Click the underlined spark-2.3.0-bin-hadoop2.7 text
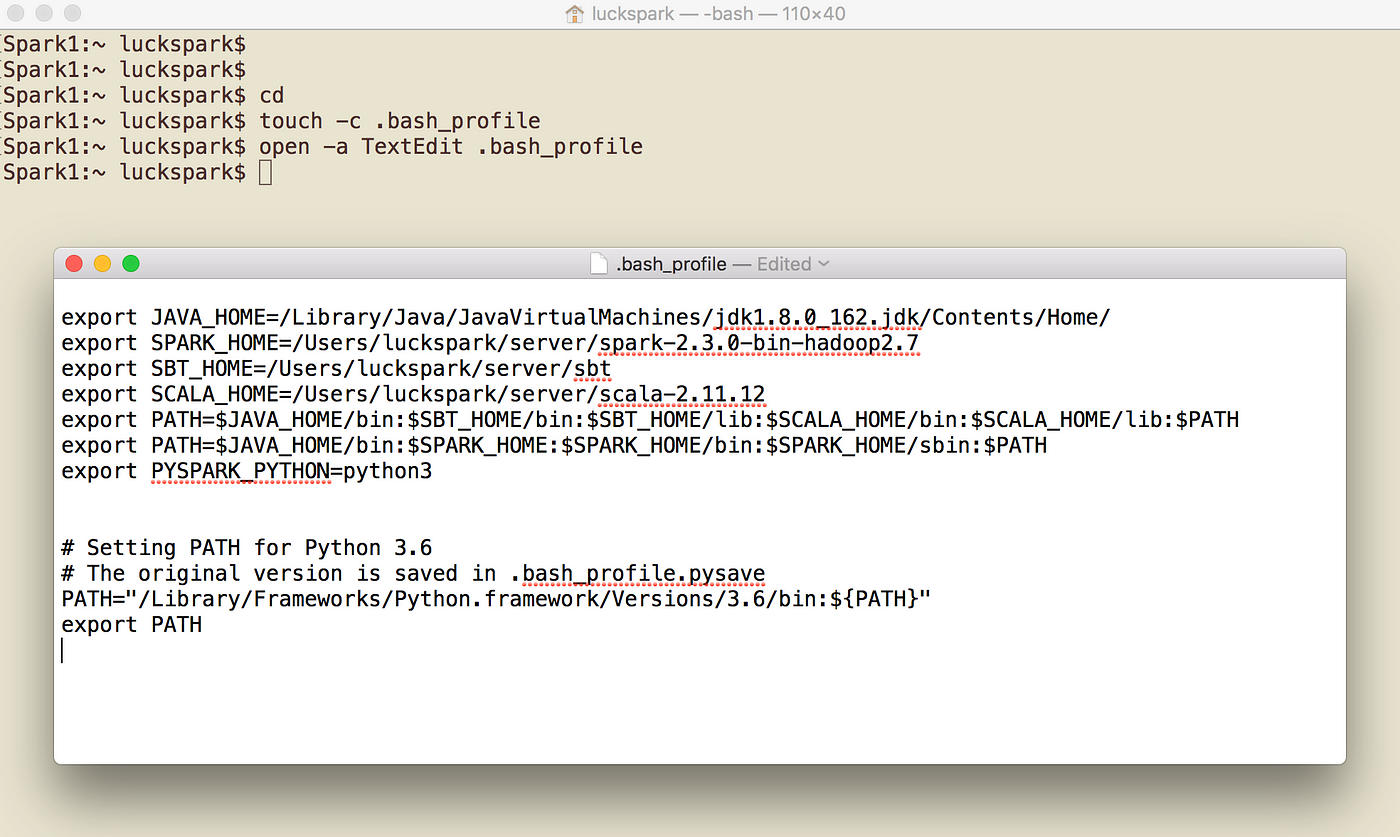The height and width of the screenshot is (837, 1400). 759,344
